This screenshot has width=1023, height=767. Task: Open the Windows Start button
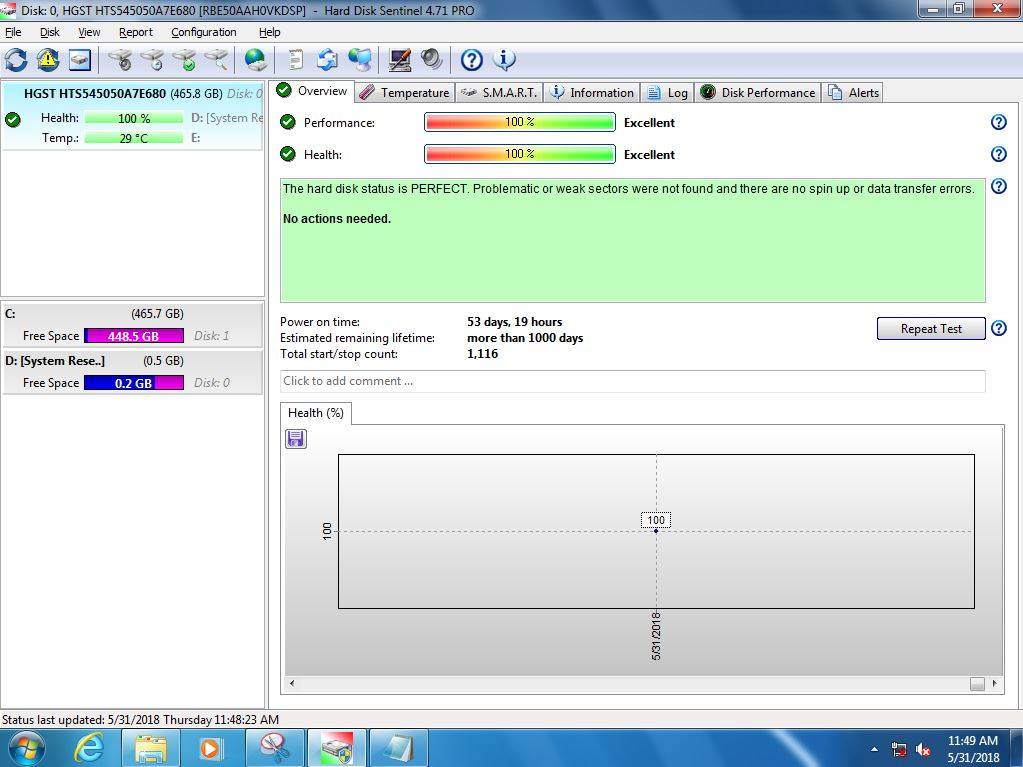(x=25, y=748)
